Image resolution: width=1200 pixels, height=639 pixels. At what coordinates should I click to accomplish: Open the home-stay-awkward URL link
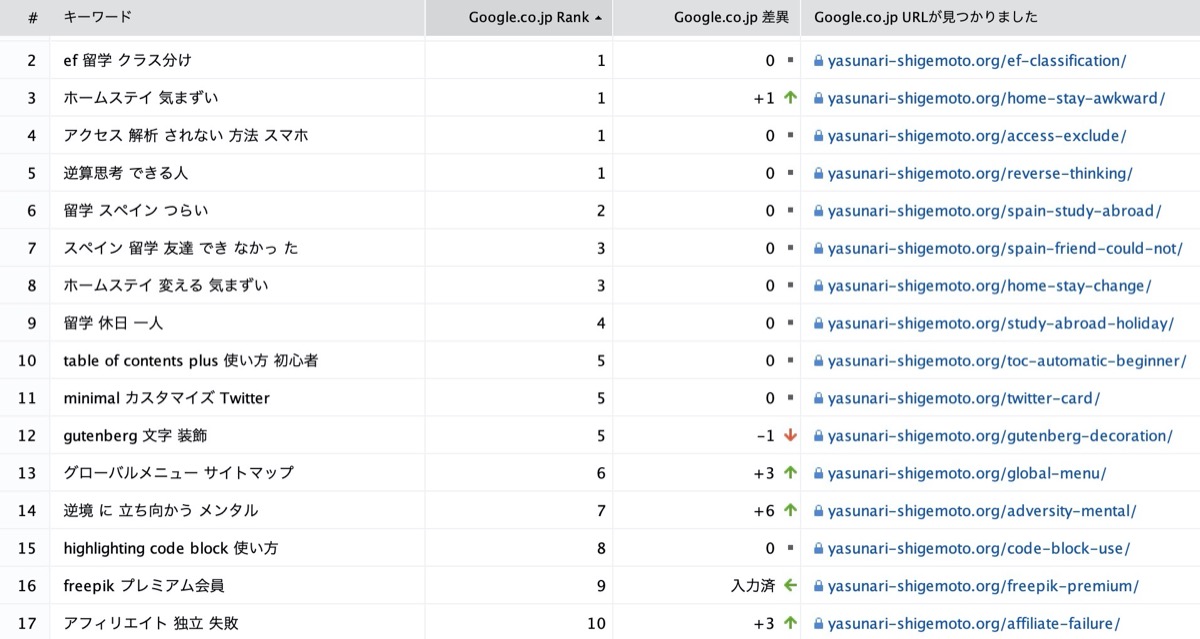coord(996,98)
